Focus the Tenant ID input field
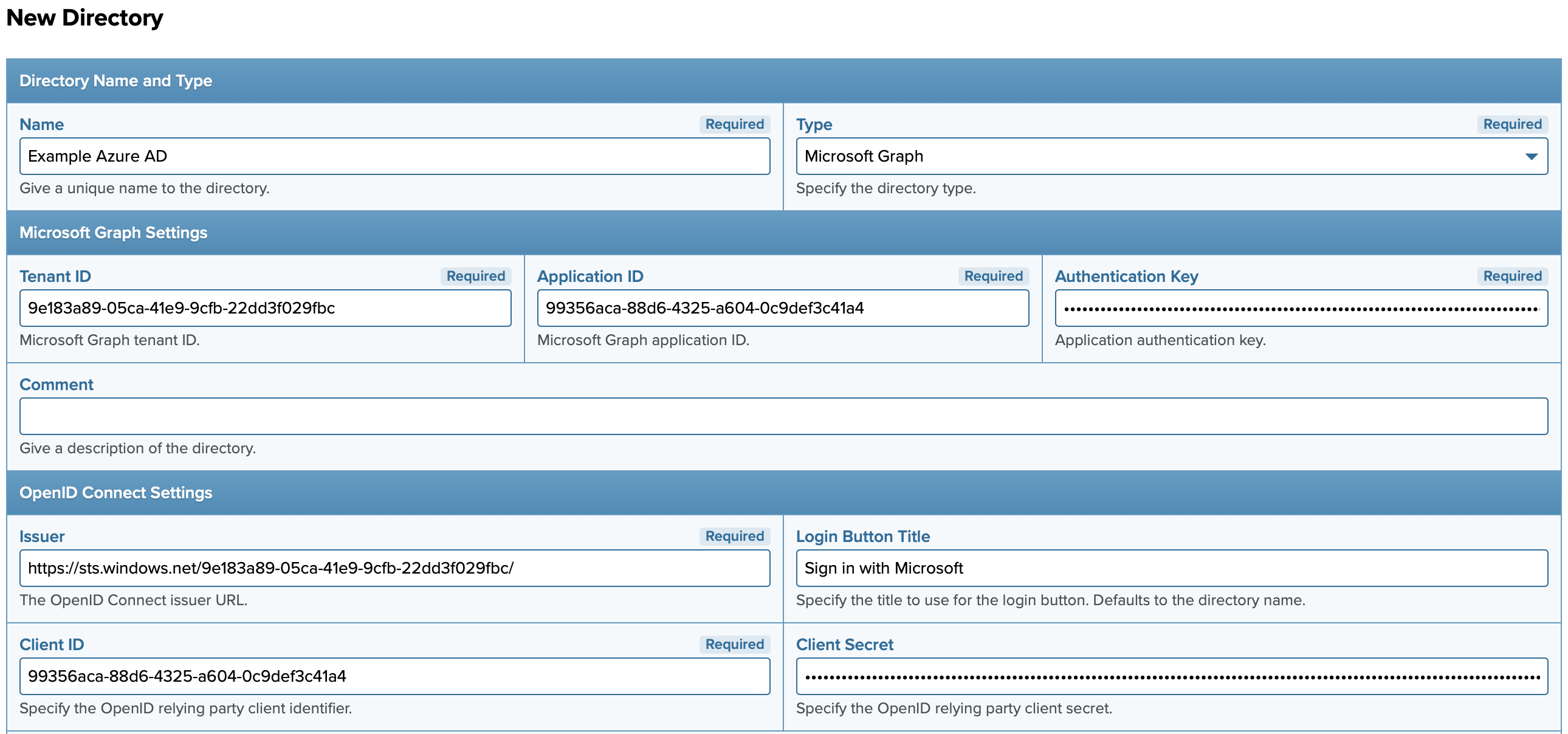The height and width of the screenshot is (734, 1568). point(266,308)
